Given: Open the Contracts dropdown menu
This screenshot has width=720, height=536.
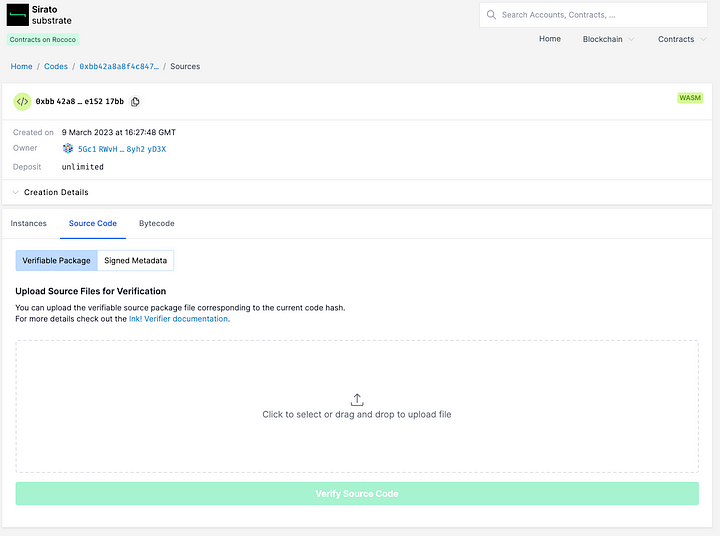Looking at the screenshot, I should tap(681, 39).
